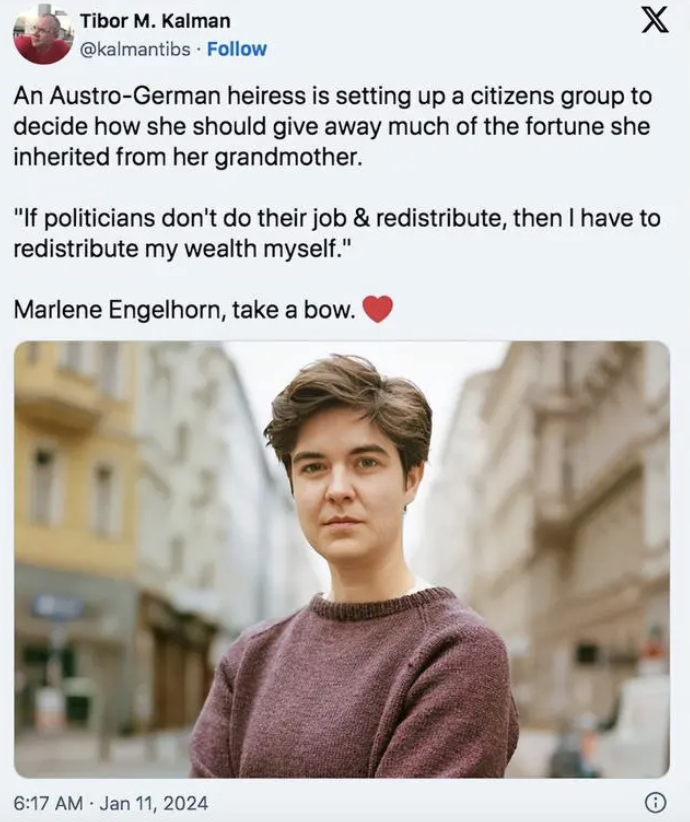
Task: Open the Tibor M. Kalman display name
Action: coord(155,21)
